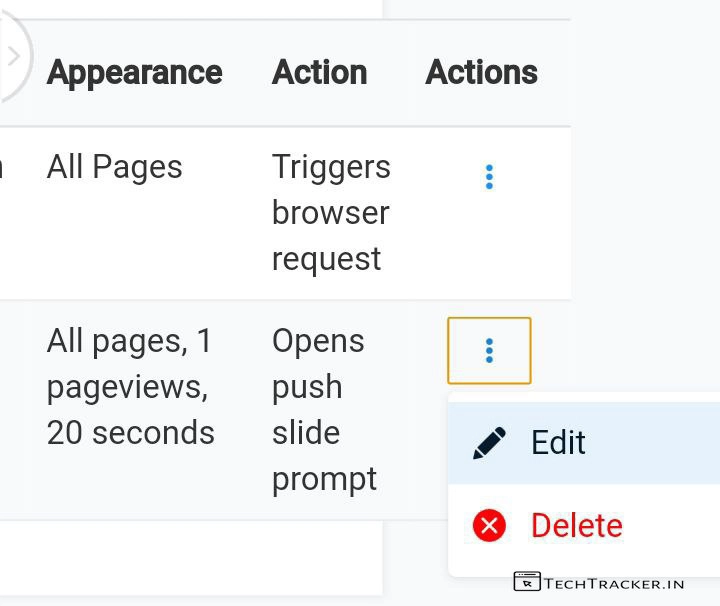Click the Appearance column header
The image size is (720, 606).
134,72
